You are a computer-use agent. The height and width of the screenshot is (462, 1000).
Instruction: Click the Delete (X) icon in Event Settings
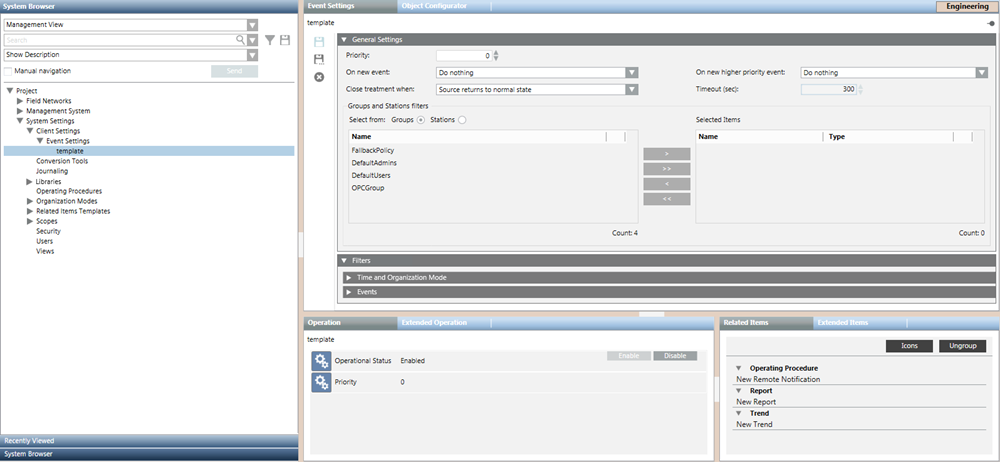point(319,77)
